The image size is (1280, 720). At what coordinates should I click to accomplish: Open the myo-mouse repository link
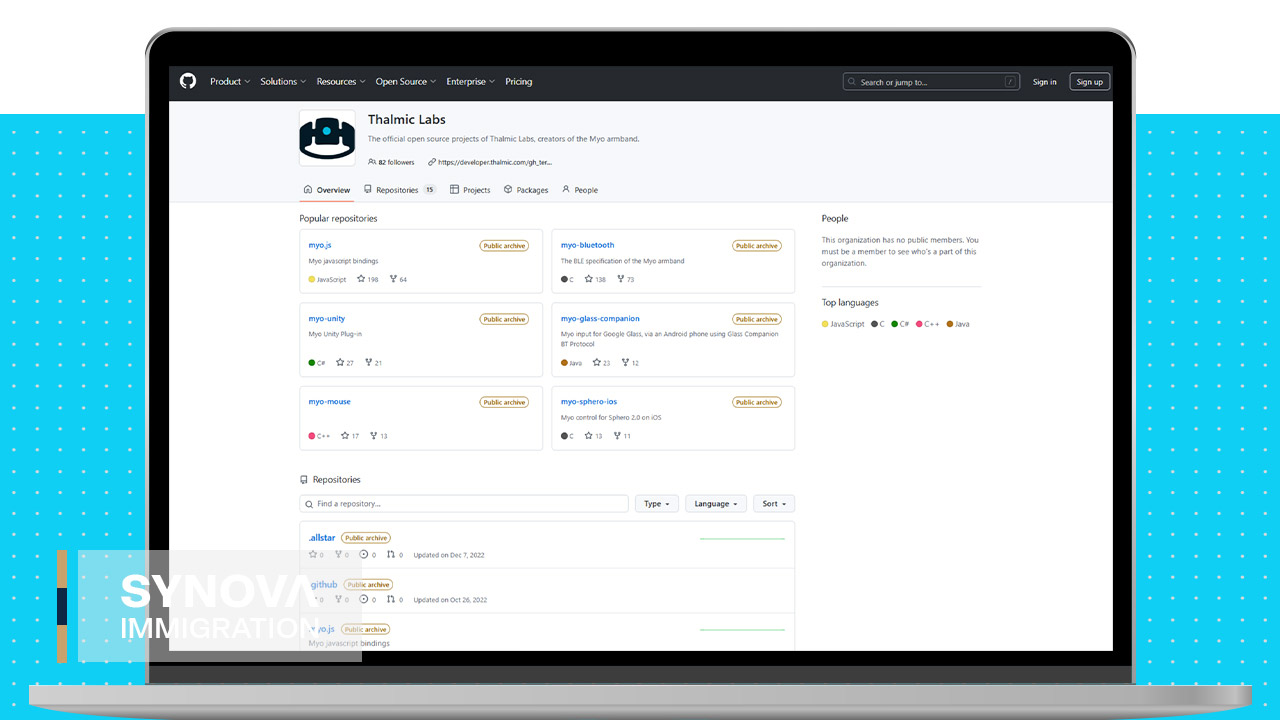[330, 402]
